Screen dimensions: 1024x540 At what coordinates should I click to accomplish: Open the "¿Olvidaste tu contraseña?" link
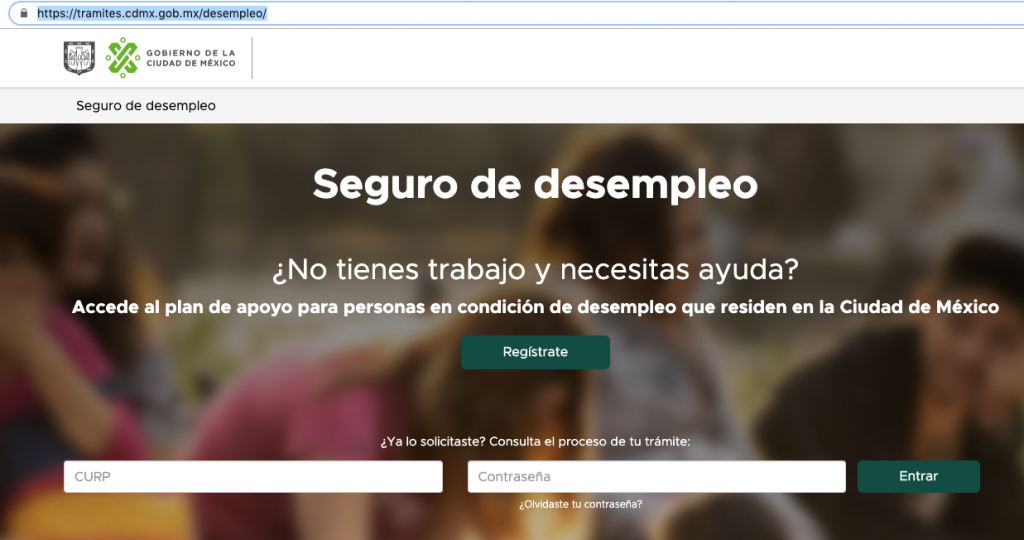[x=581, y=505]
